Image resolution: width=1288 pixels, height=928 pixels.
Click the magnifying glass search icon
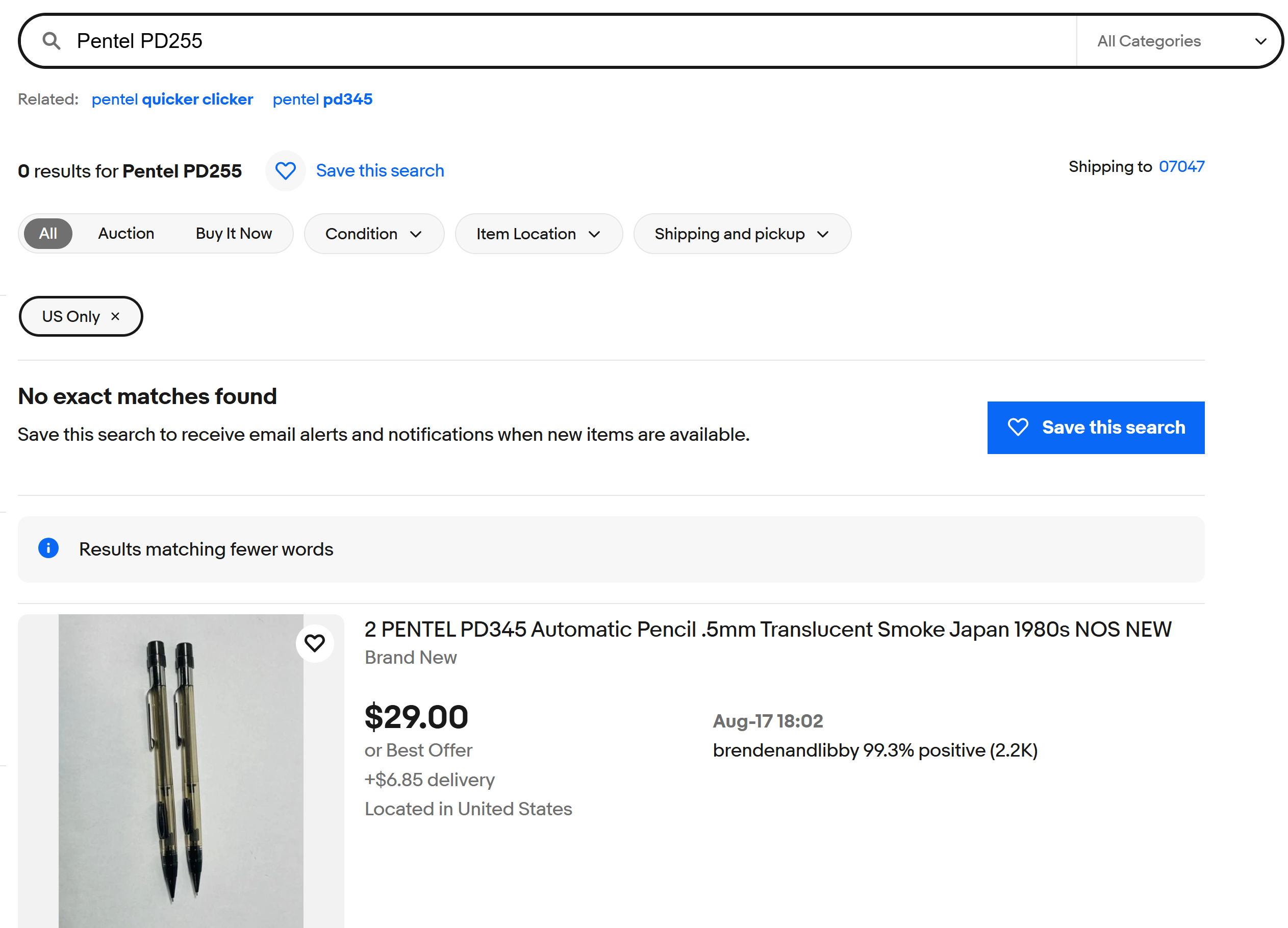52,41
